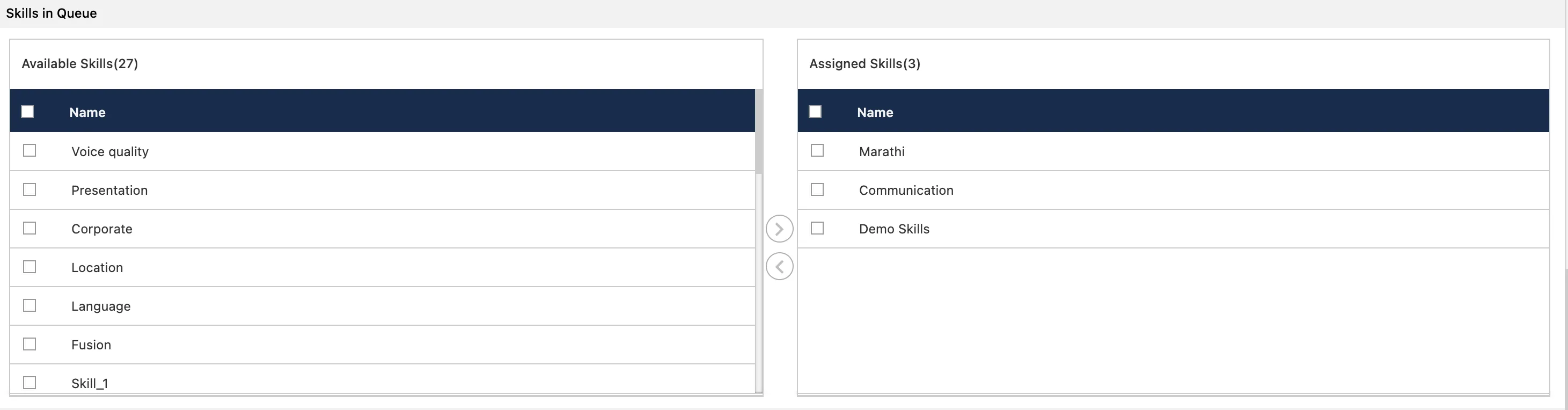This screenshot has height=410, width=1568.
Task: Click the Voice quality row label
Action: click(x=109, y=151)
